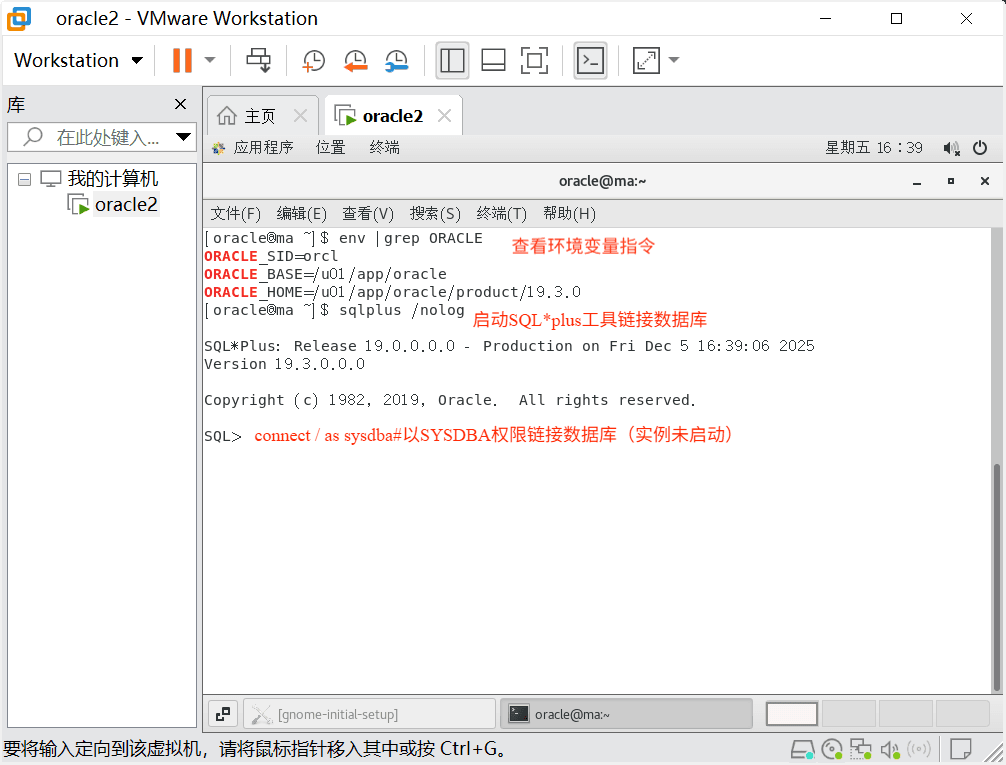Close the Home tab

pyautogui.click(x=300, y=116)
